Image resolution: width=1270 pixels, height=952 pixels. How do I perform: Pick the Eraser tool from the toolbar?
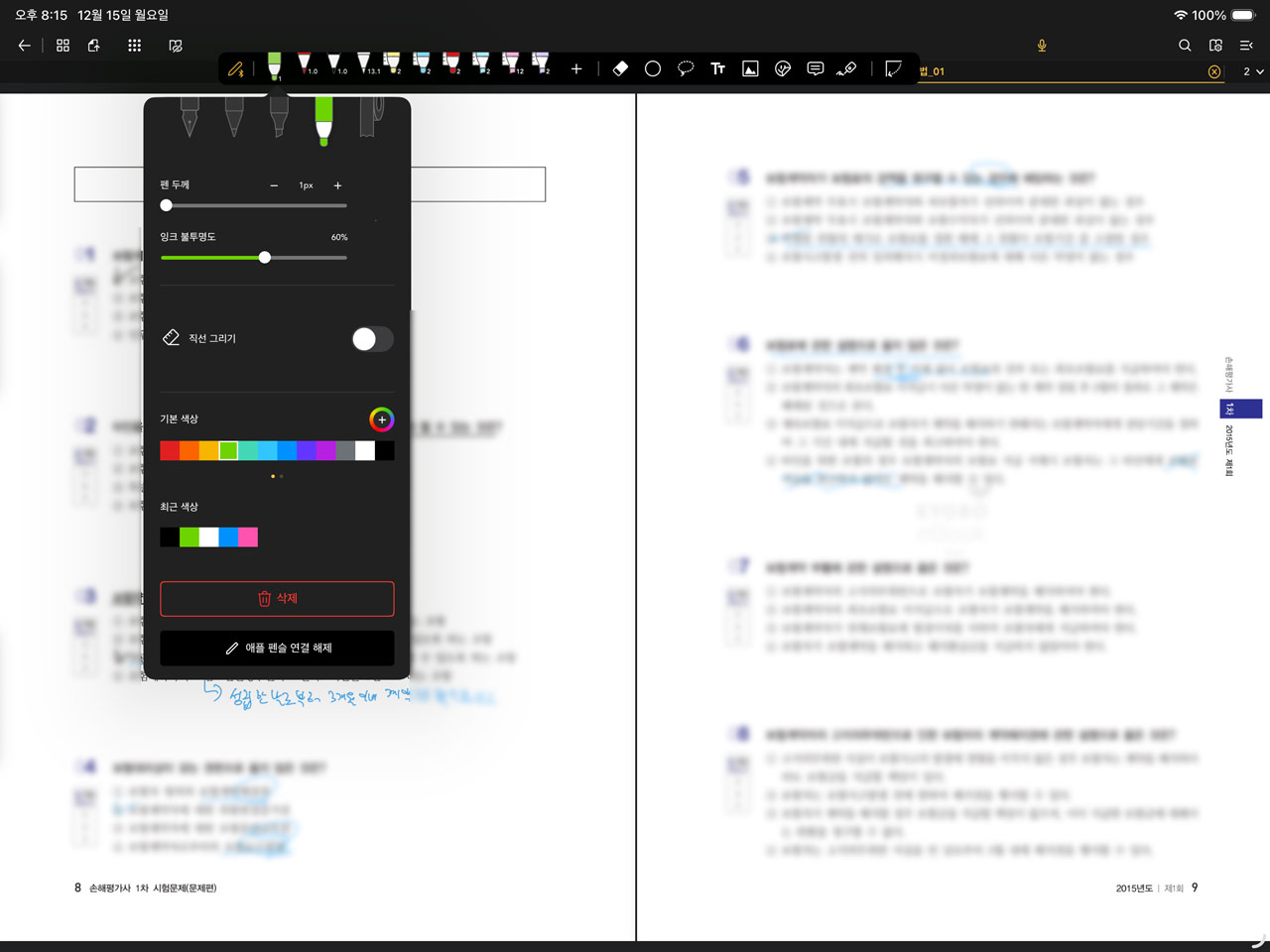click(x=621, y=68)
